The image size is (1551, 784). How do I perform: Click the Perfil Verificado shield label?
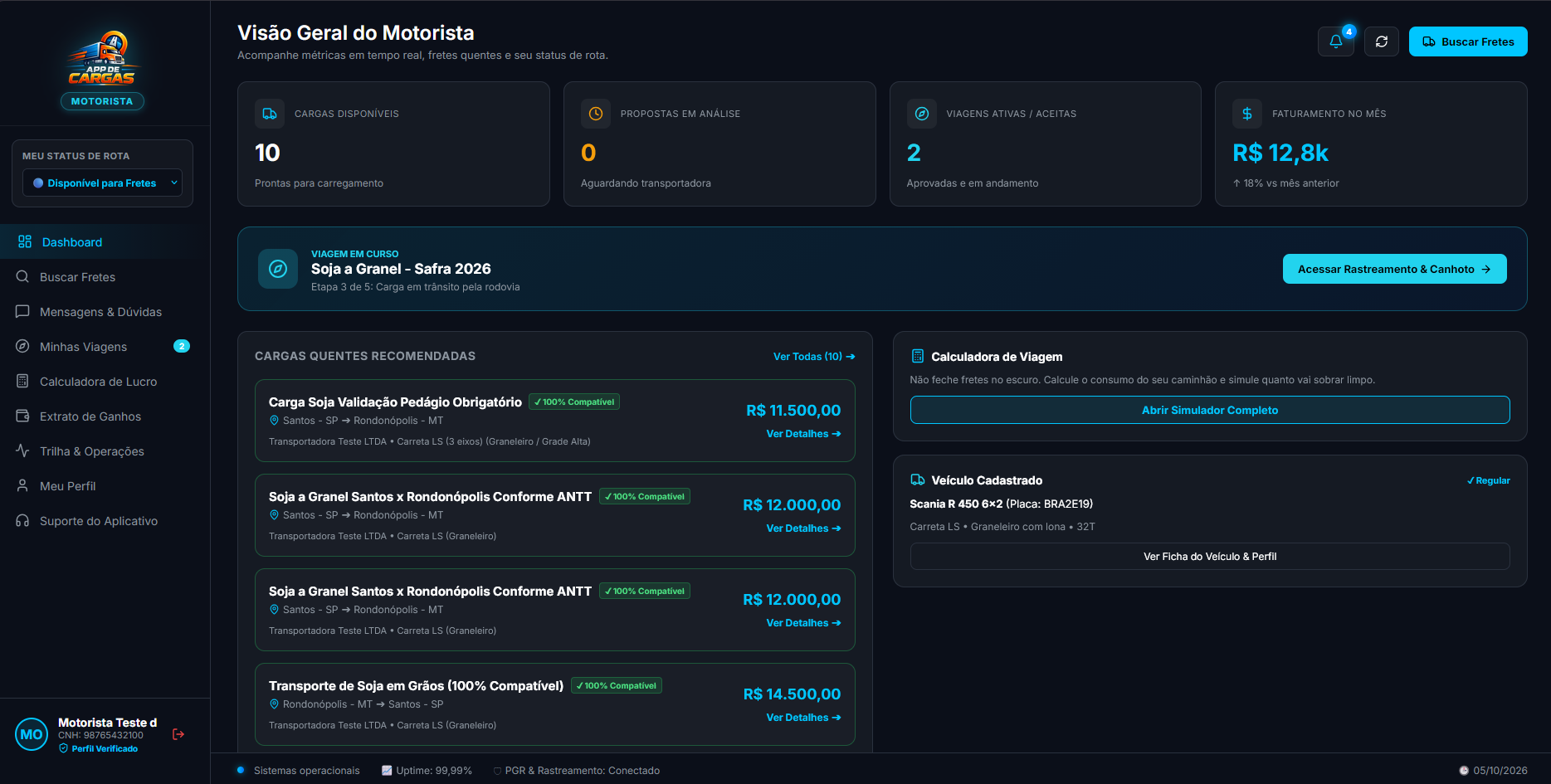(99, 748)
